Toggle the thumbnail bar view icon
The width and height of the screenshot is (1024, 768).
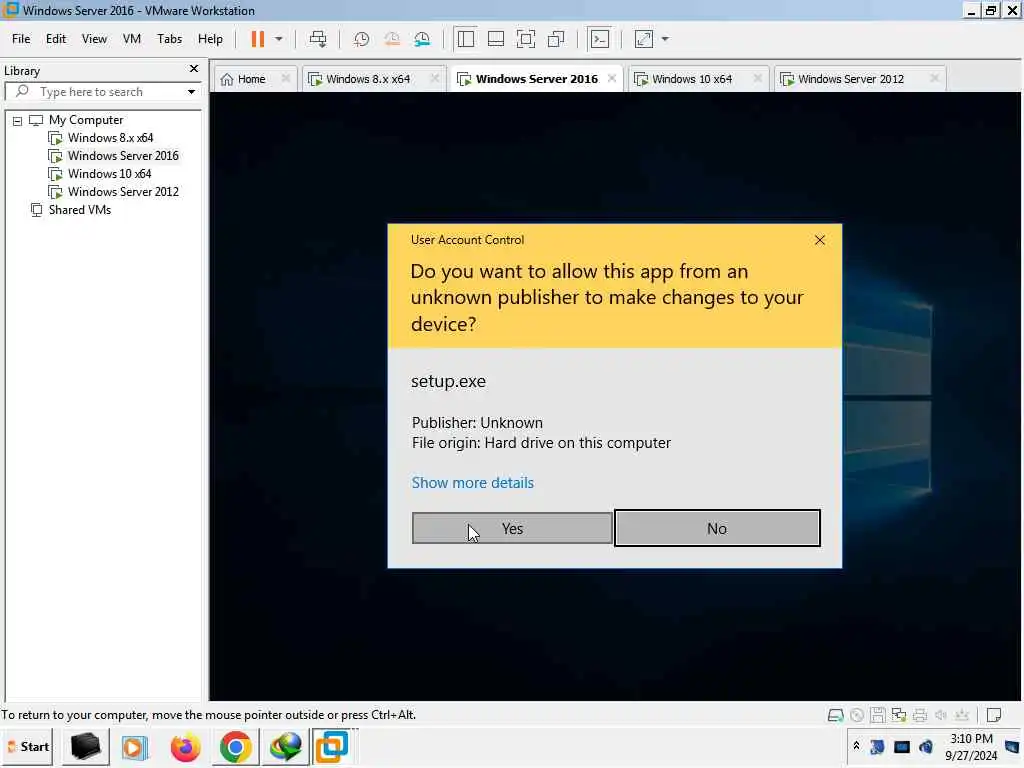(x=496, y=39)
